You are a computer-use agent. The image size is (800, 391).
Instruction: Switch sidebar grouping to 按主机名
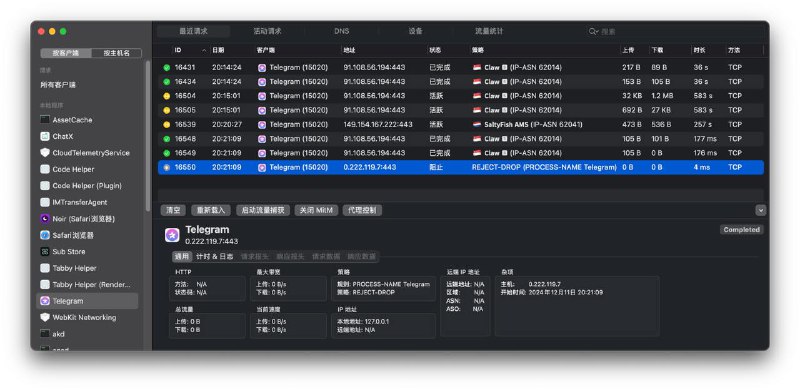click(116, 53)
